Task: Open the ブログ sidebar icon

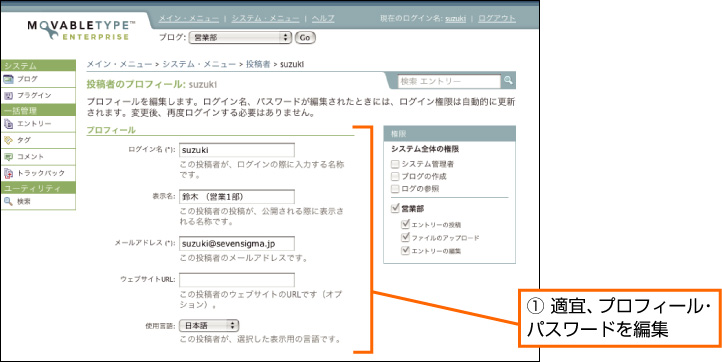Action: pos(8,79)
